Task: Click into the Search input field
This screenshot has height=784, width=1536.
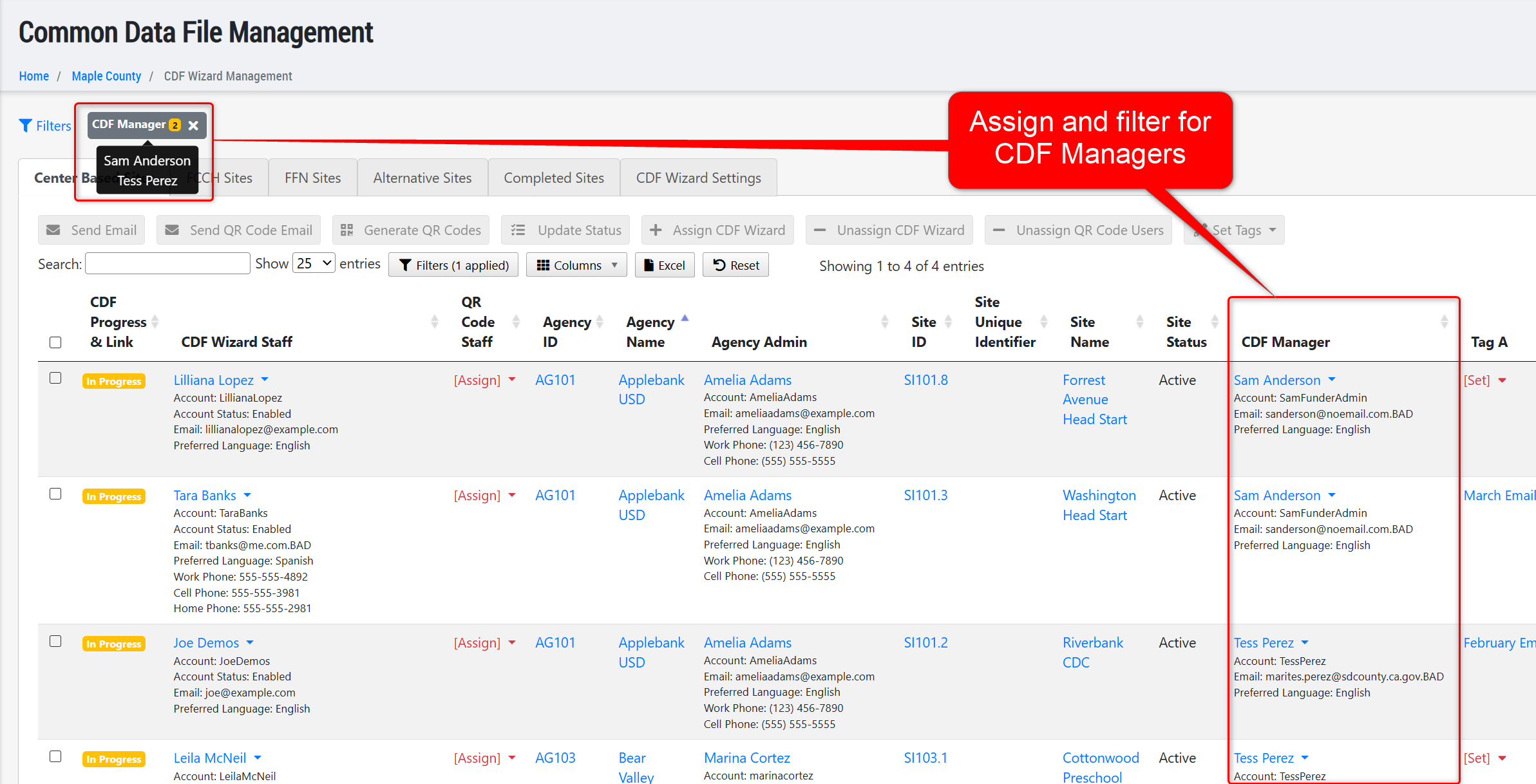Action: pos(167,263)
